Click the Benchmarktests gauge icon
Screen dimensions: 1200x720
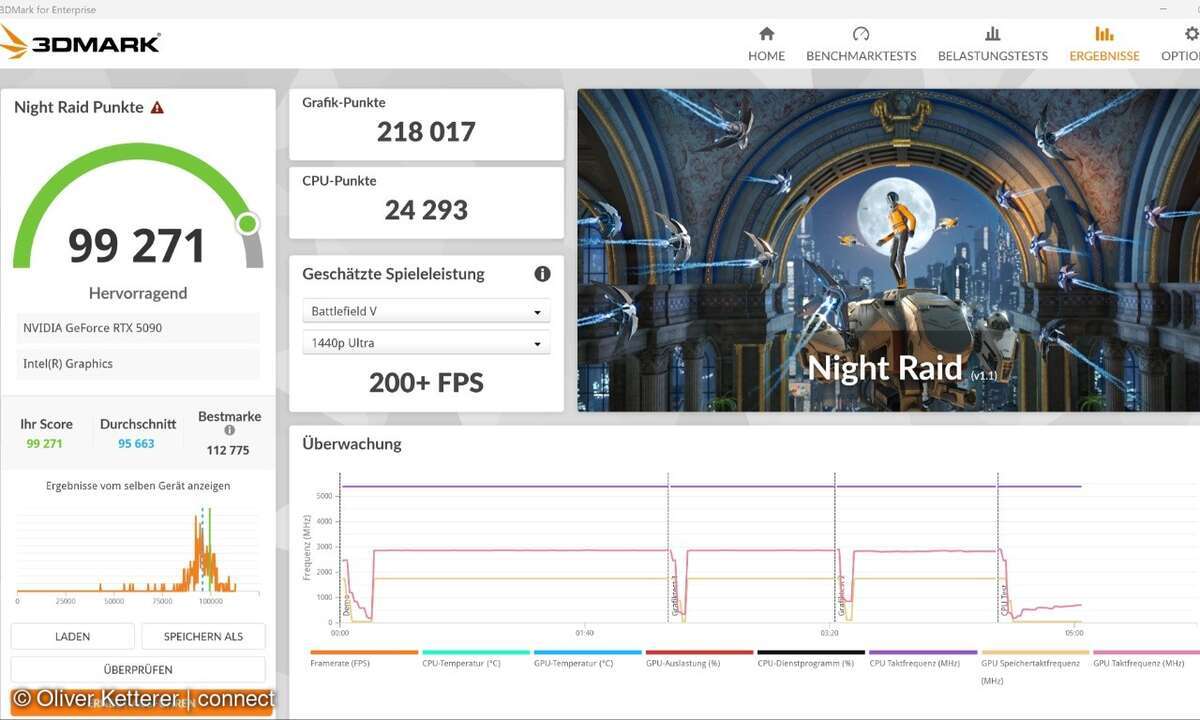[861, 34]
